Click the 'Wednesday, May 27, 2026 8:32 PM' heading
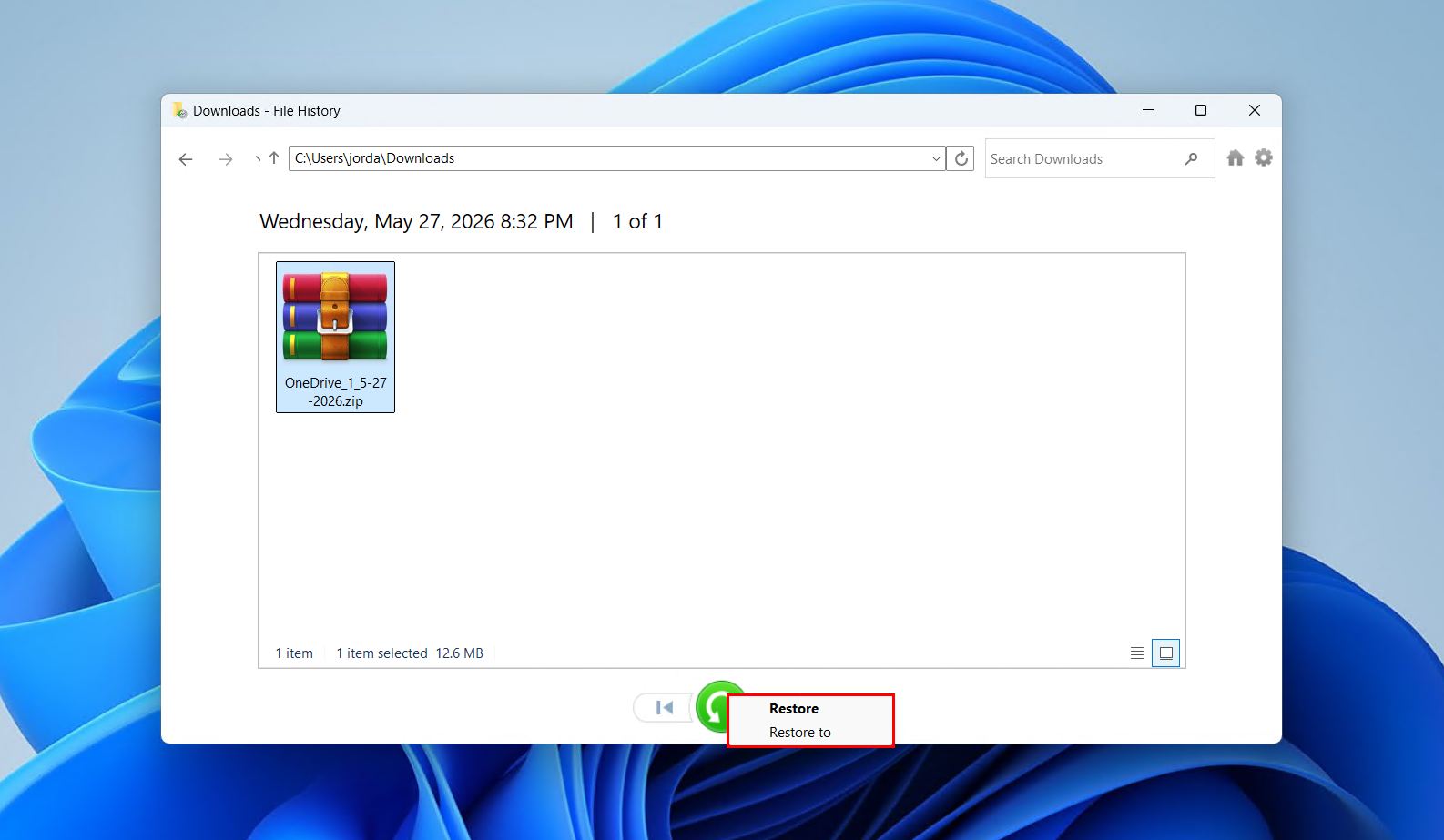This screenshot has width=1444, height=840. coord(416,222)
